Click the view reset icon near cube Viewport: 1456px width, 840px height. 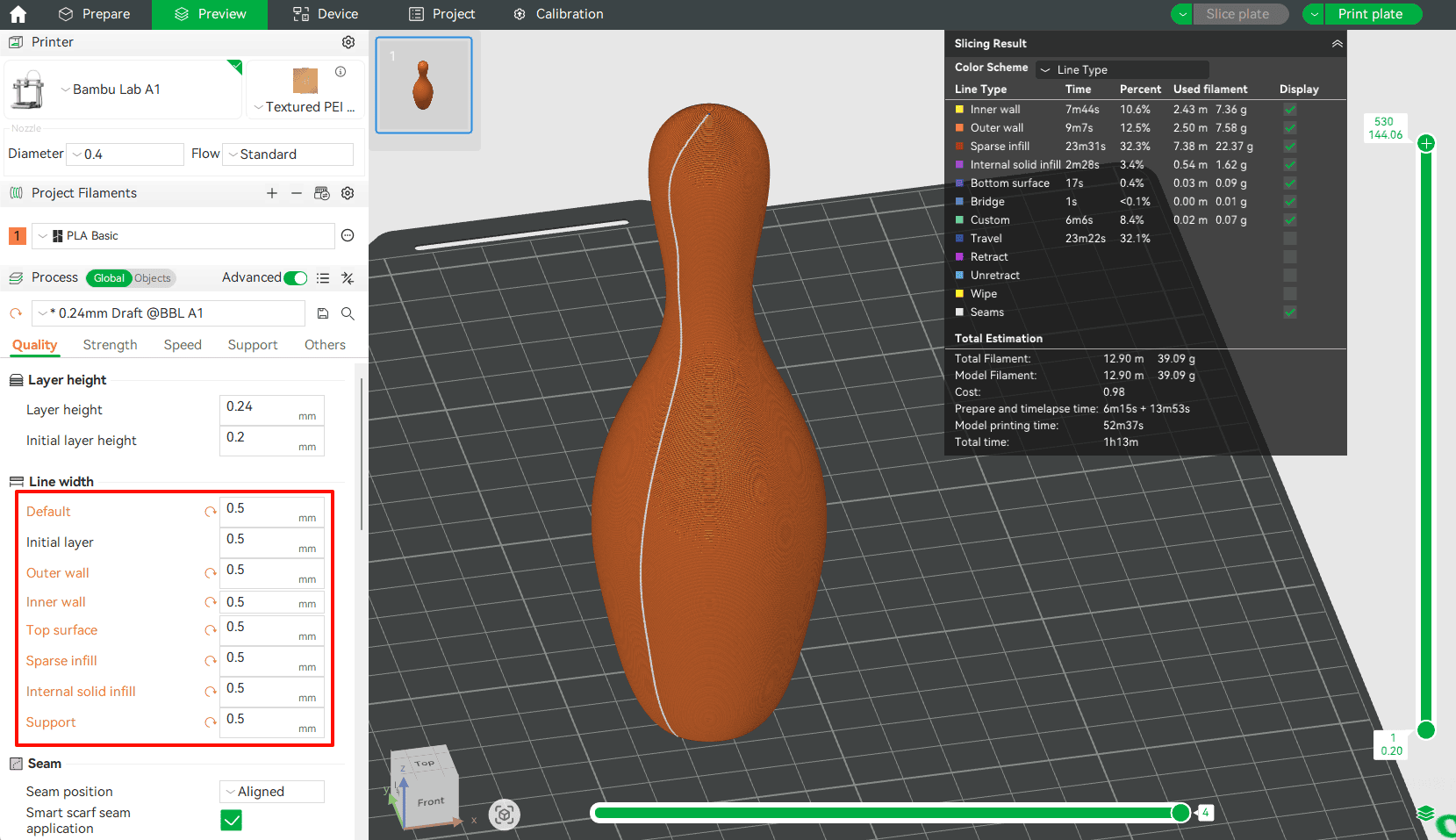[504, 815]
